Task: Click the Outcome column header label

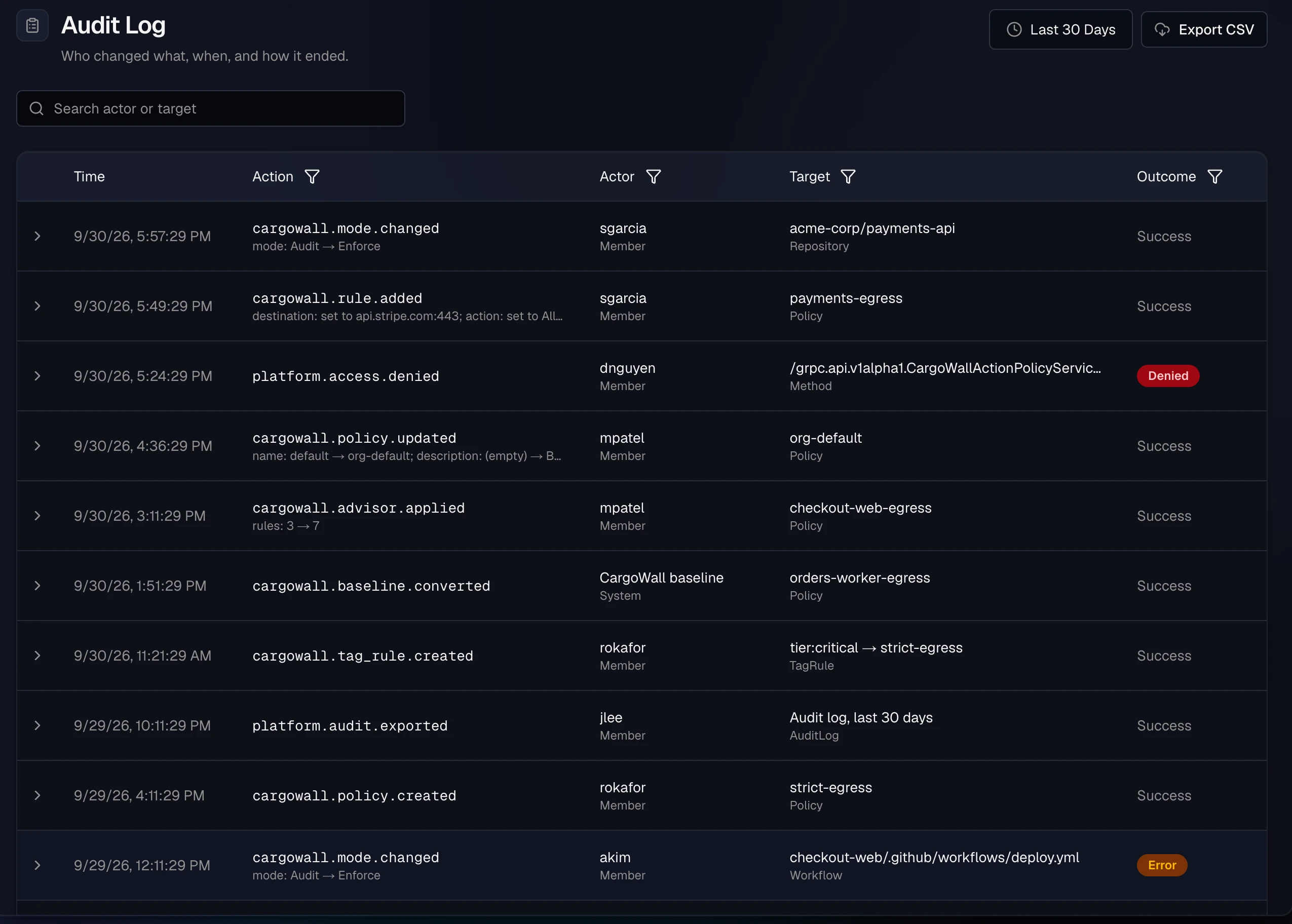Action: [x=1166, y=177]
